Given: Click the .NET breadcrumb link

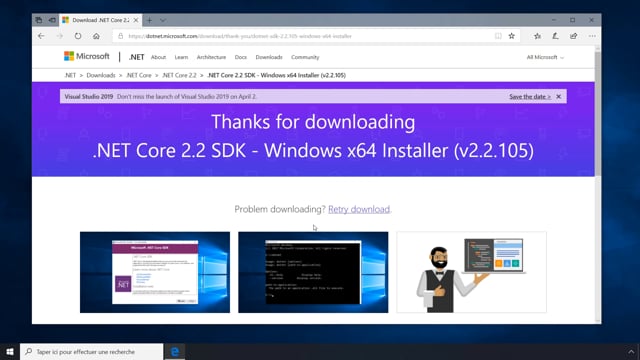Looking at the screenshot, I should pos(70,75).
